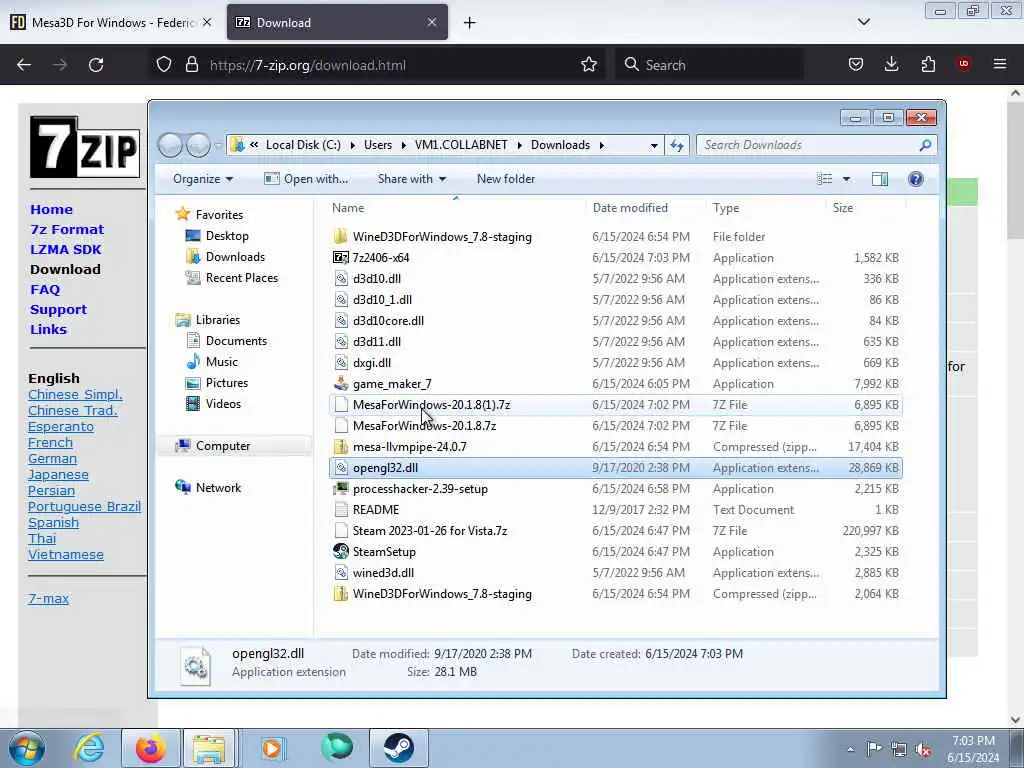Viewport: 1024px width, 768px height.
Task: Open a new Firefox tab
Action: pos(470,23)
